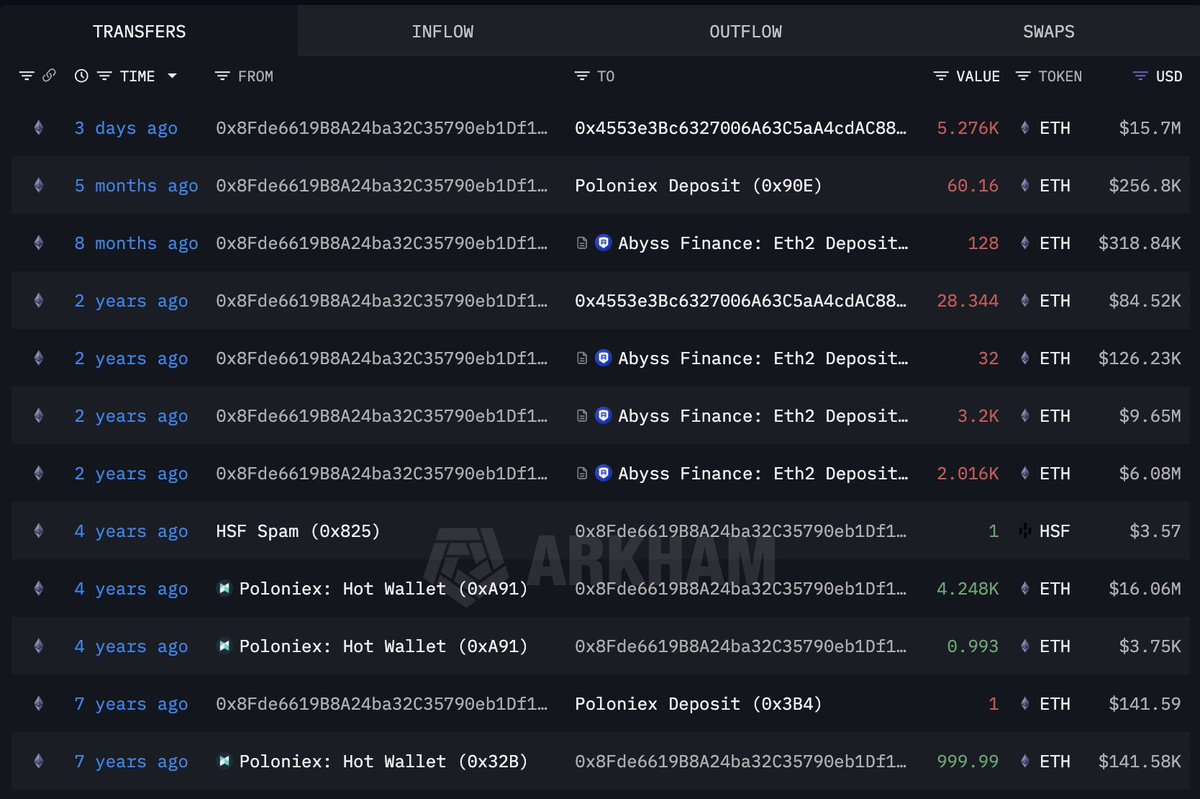
Task: Expand the TIME sort dropdown arrow
Action: click(x=172, y=76)
